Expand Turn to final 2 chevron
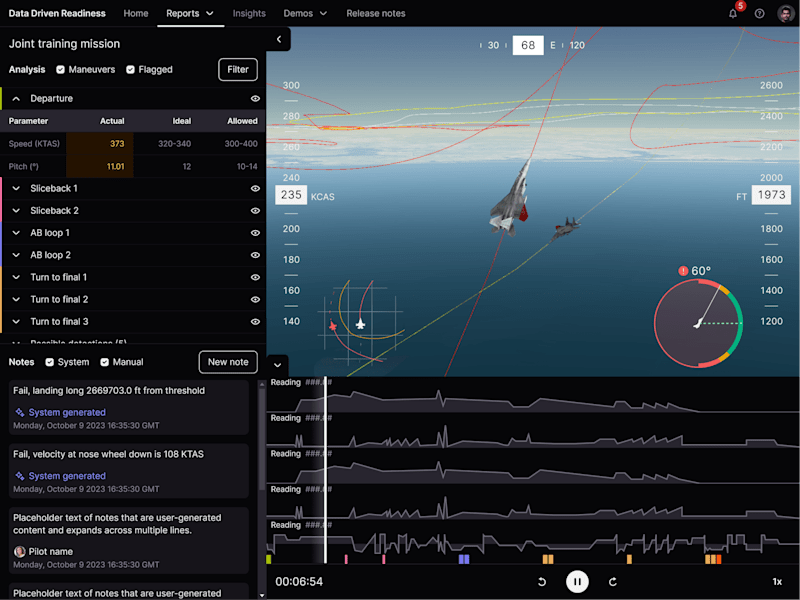This screenshot has width=800, height=600. [16, 299]
